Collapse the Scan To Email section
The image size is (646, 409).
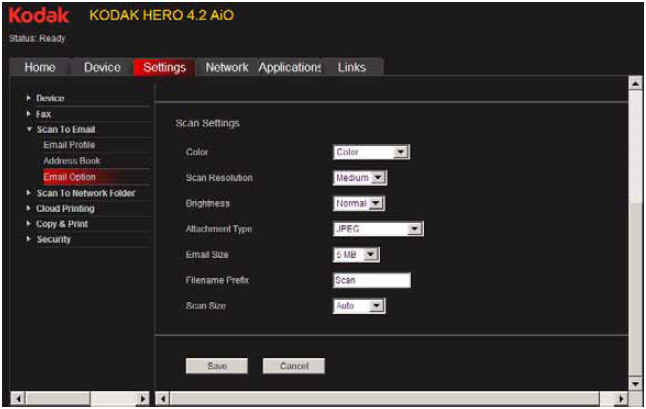[x=65, y=130]
